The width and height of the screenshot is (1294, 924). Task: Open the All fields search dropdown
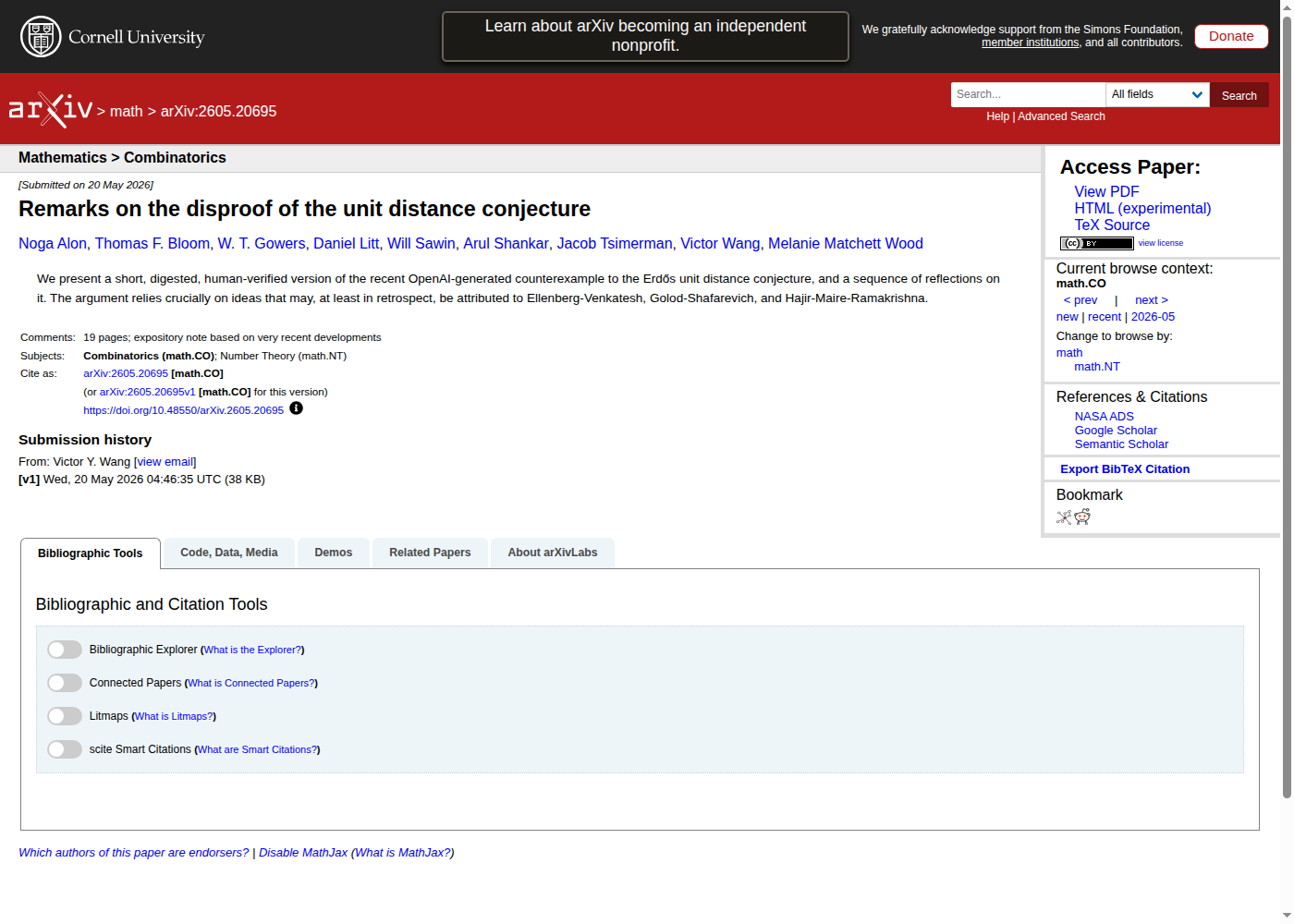[x=1157, y=94]
